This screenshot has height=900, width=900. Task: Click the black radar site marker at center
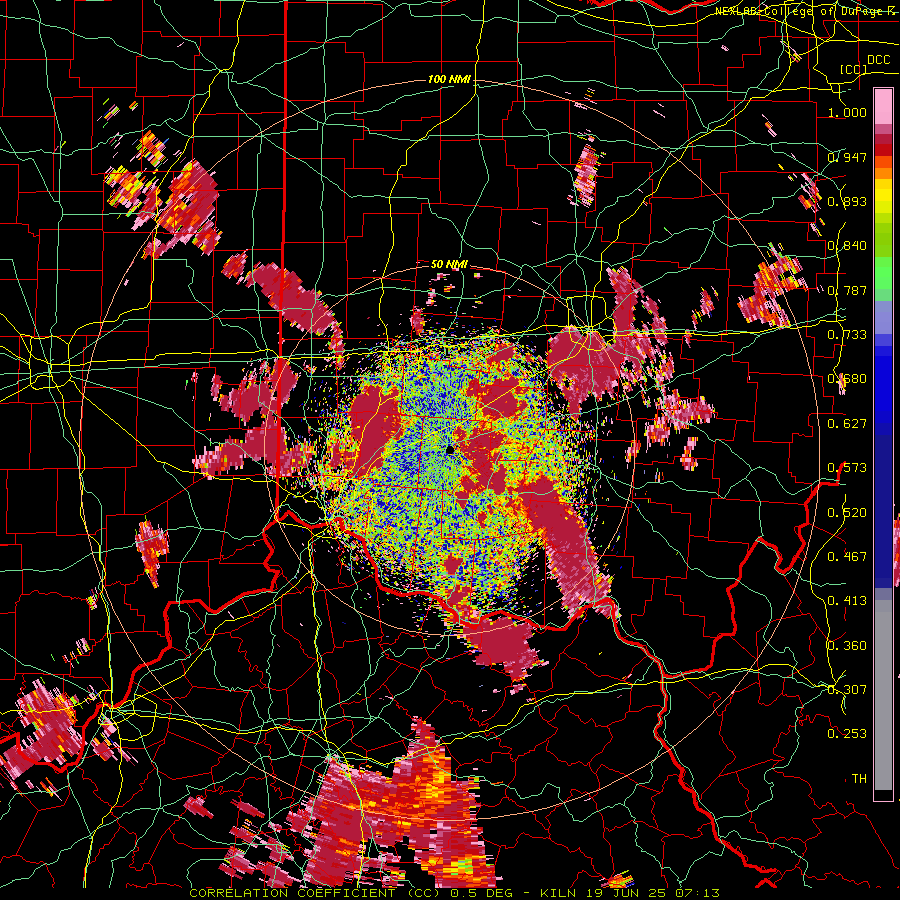[450, 450]
